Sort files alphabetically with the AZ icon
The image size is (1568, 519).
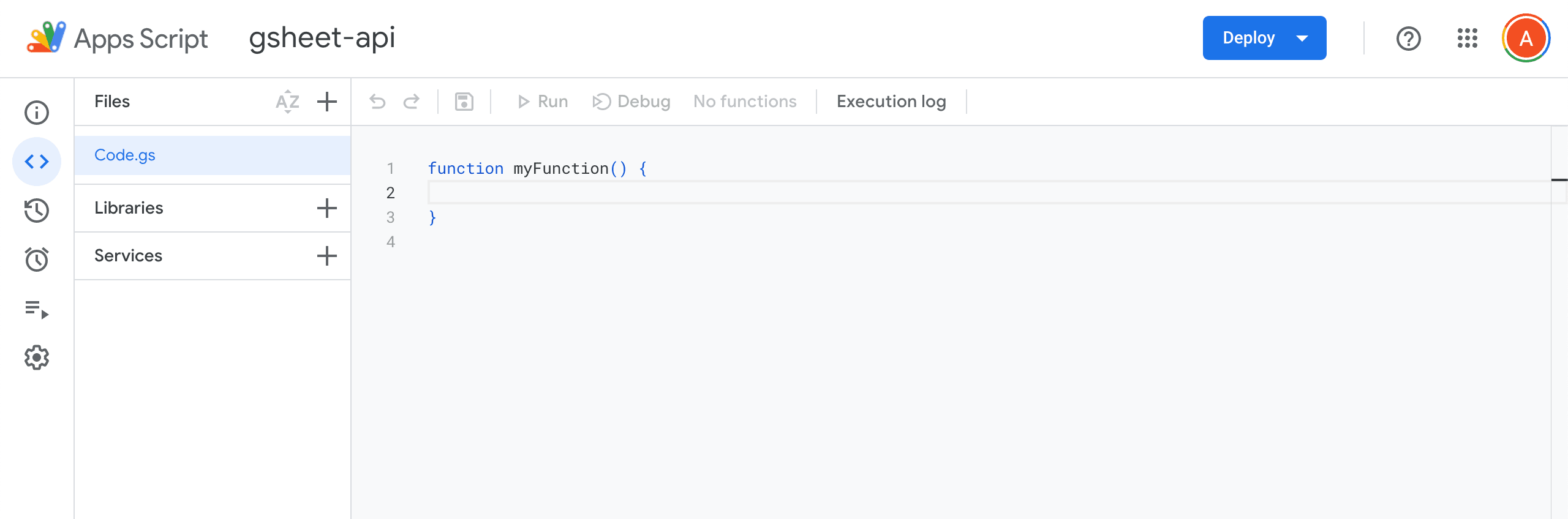287,102
